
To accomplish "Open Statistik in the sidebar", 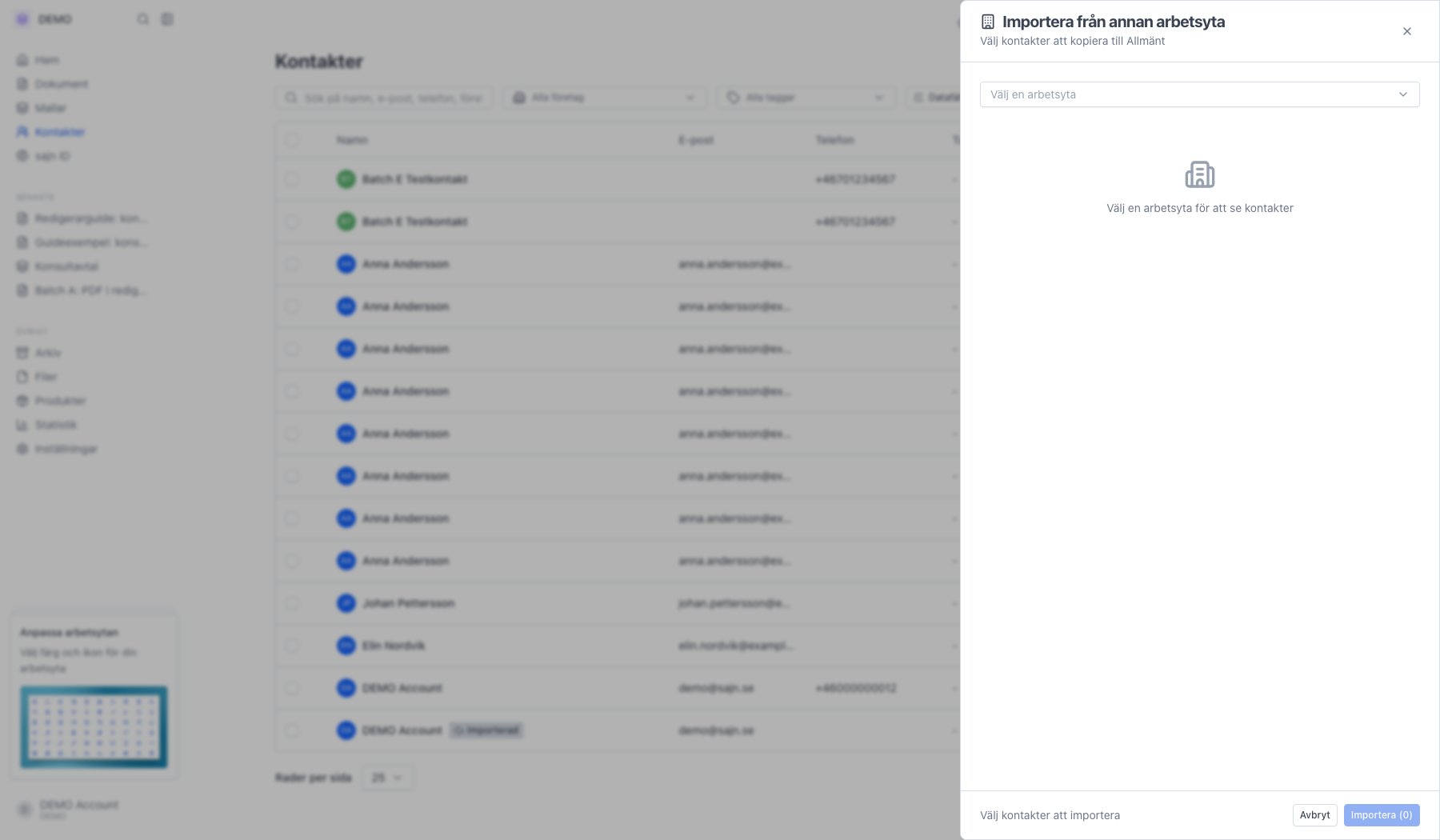I will point(47,425).
